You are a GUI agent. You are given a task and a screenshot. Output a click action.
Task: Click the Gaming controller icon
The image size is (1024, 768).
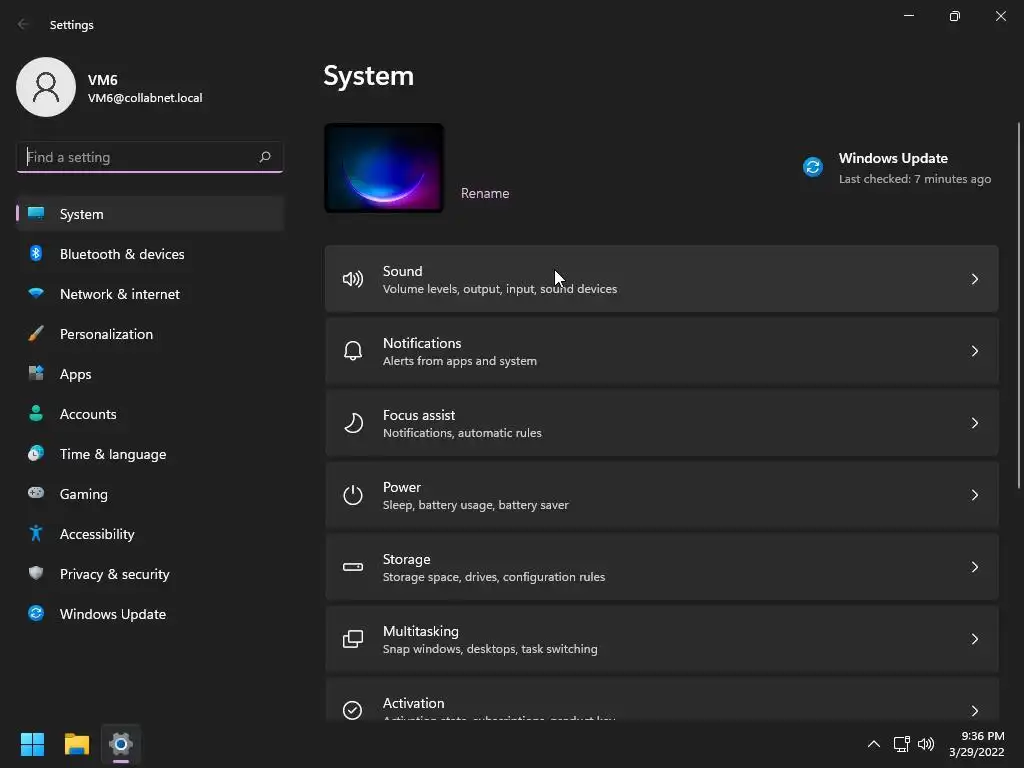(x=36, y=494)
